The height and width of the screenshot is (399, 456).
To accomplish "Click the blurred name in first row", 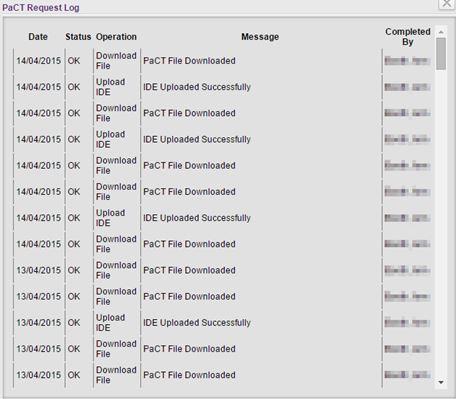I will tap(407, 61).
